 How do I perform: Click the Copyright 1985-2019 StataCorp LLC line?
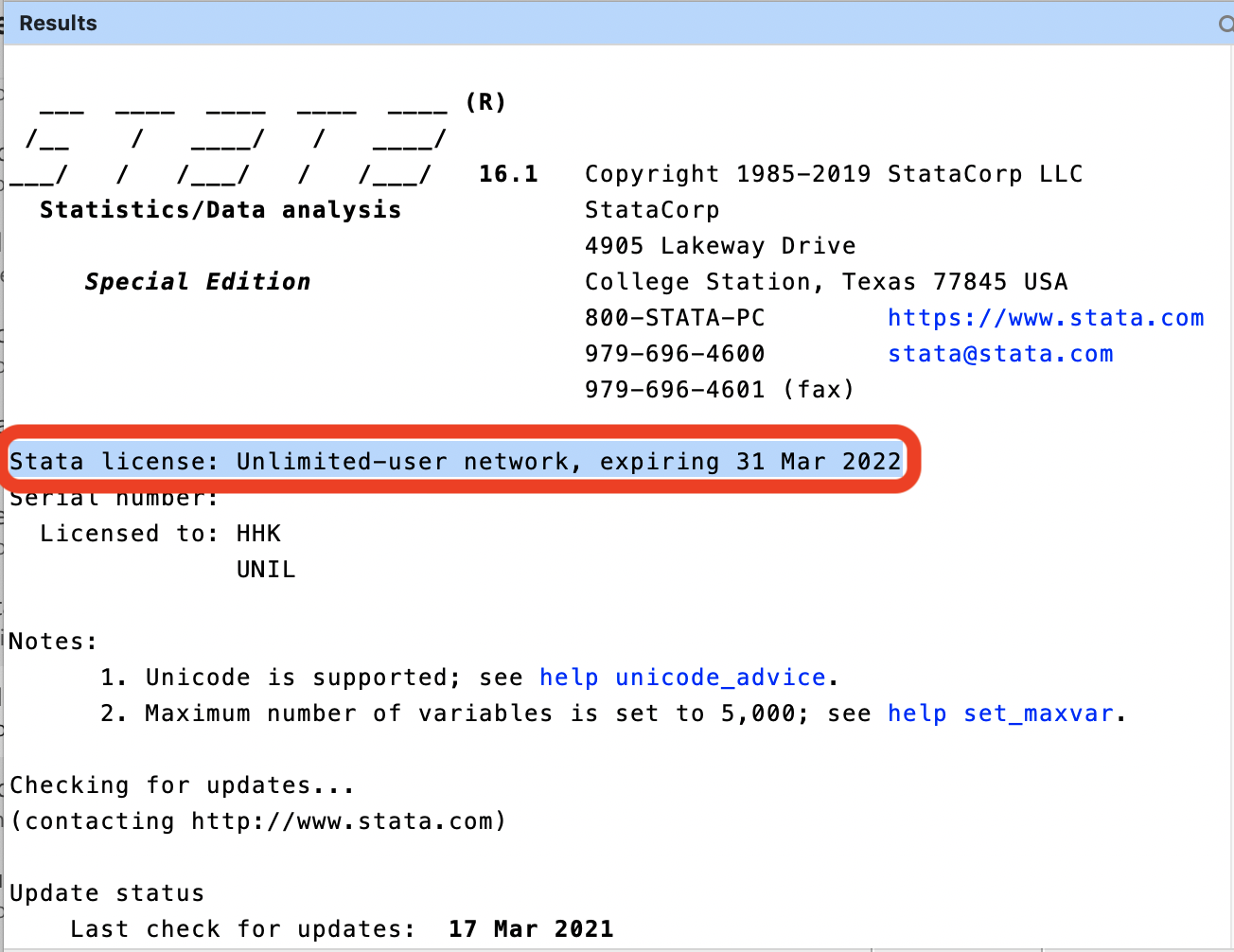pos(833,174)
